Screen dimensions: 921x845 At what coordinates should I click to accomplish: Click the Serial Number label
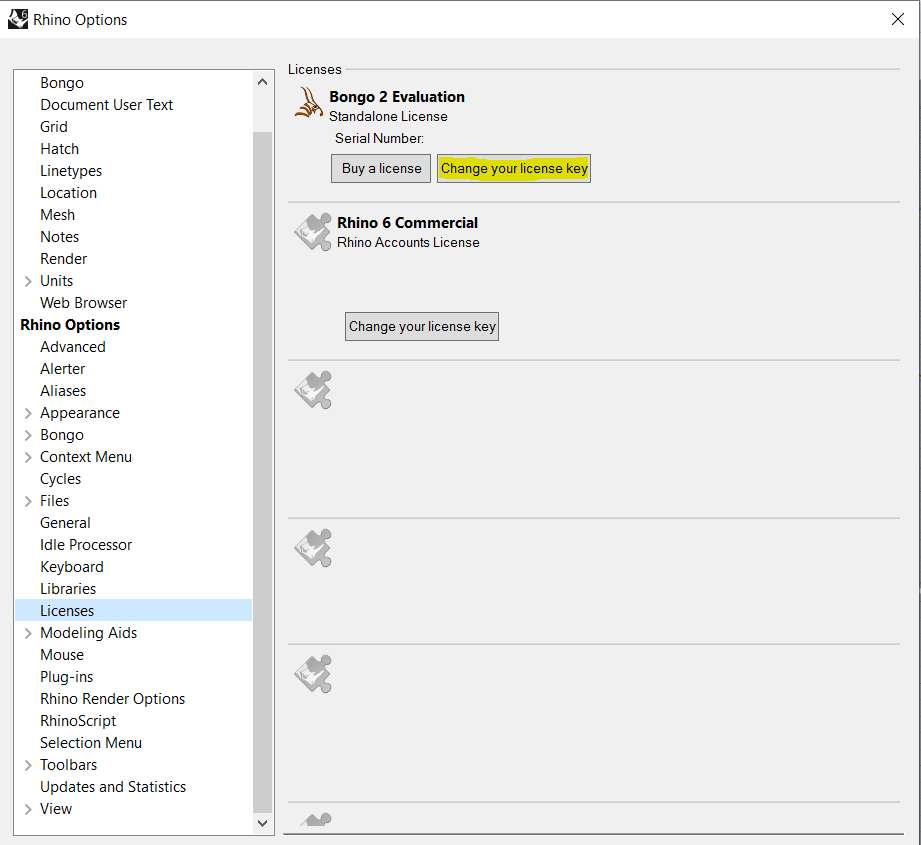coord(379,139)
